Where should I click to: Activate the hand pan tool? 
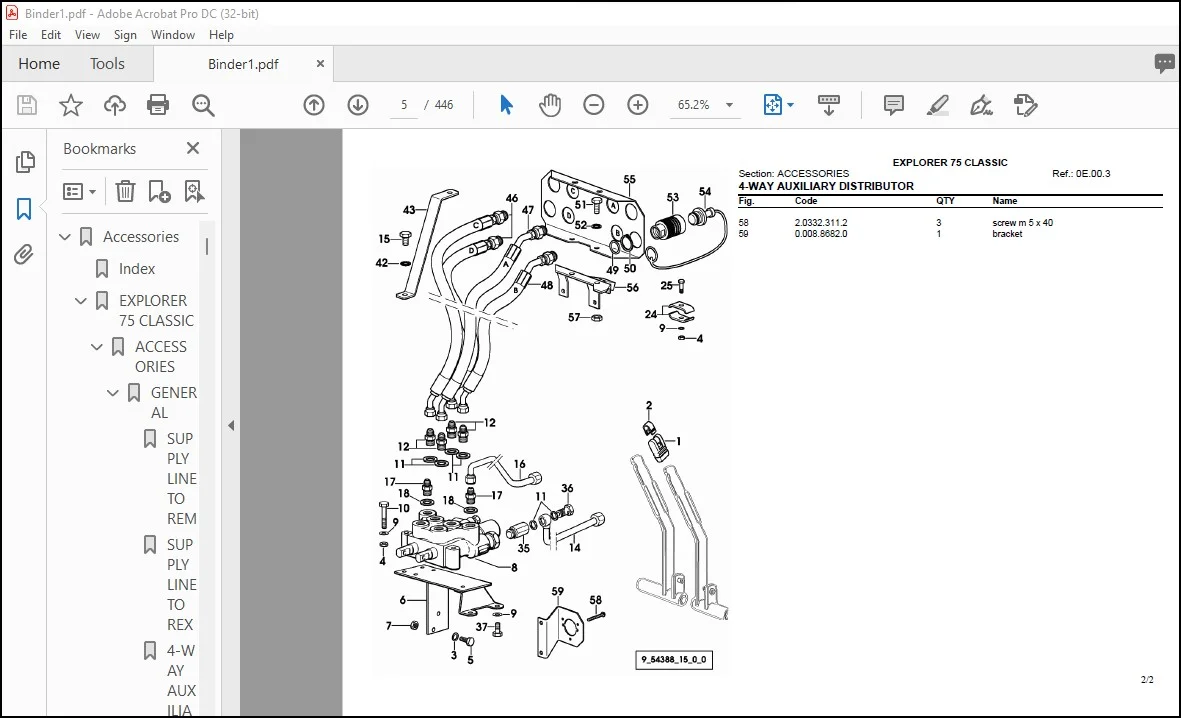click(x=550, y=105)
